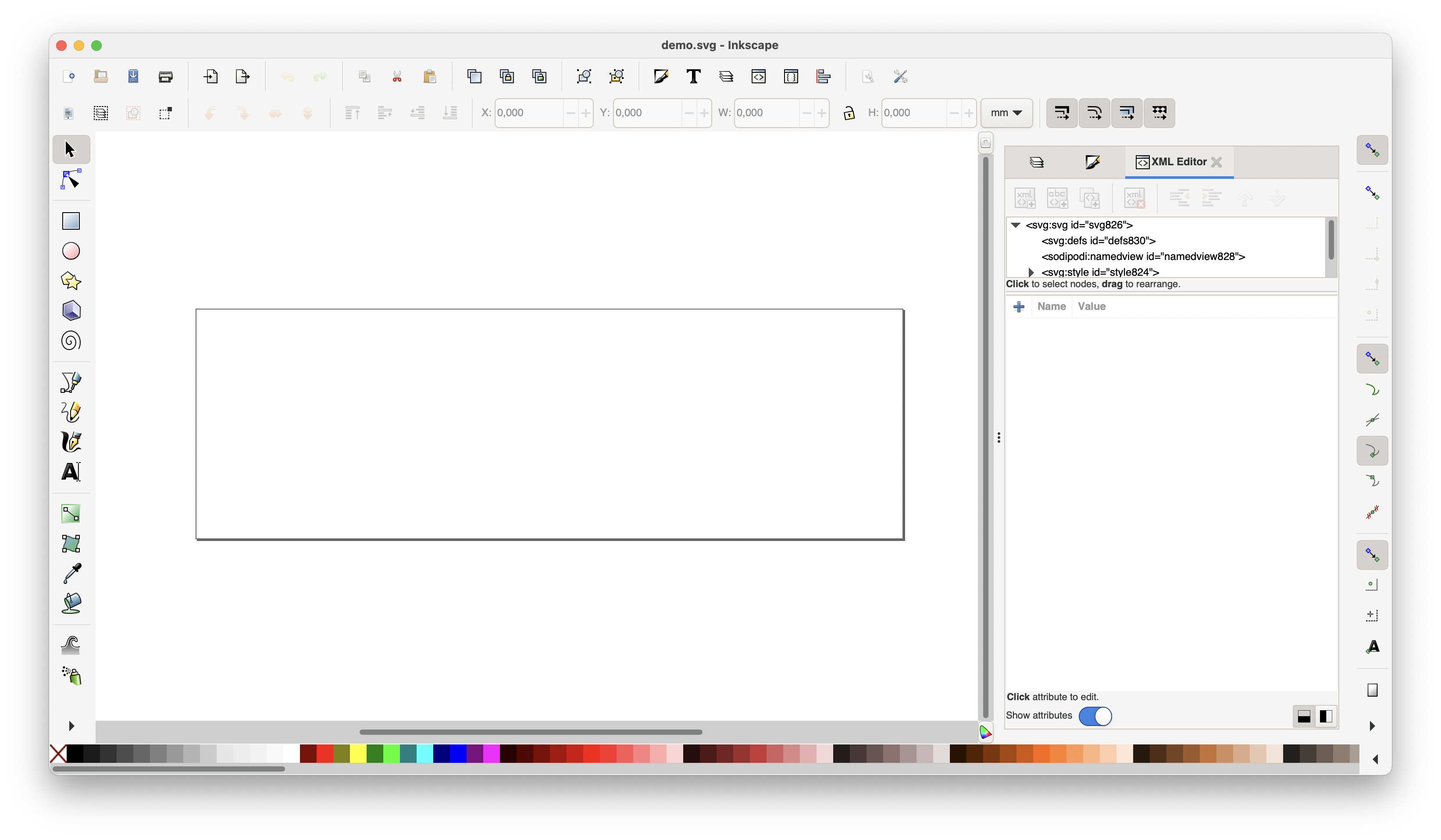Viewport: 1441px width, 840px height.
Task: Click the new text node icon
Action: 1057,199
